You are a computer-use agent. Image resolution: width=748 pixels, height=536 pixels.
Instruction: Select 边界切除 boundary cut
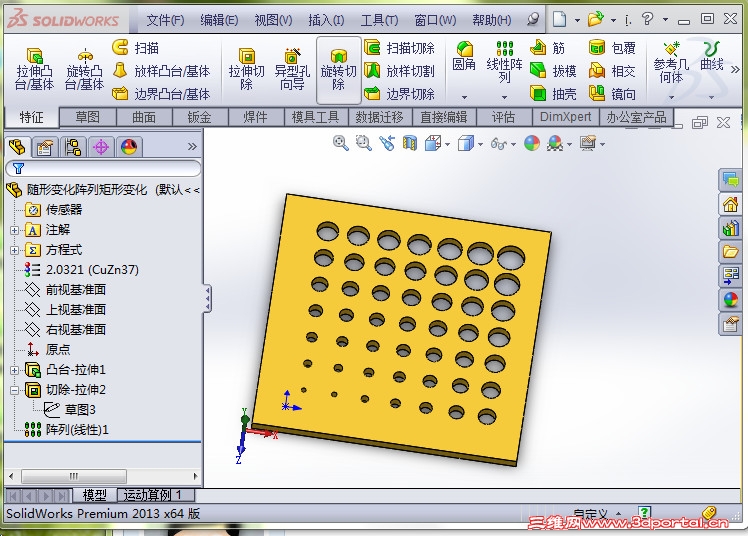[x=400, y=94]
